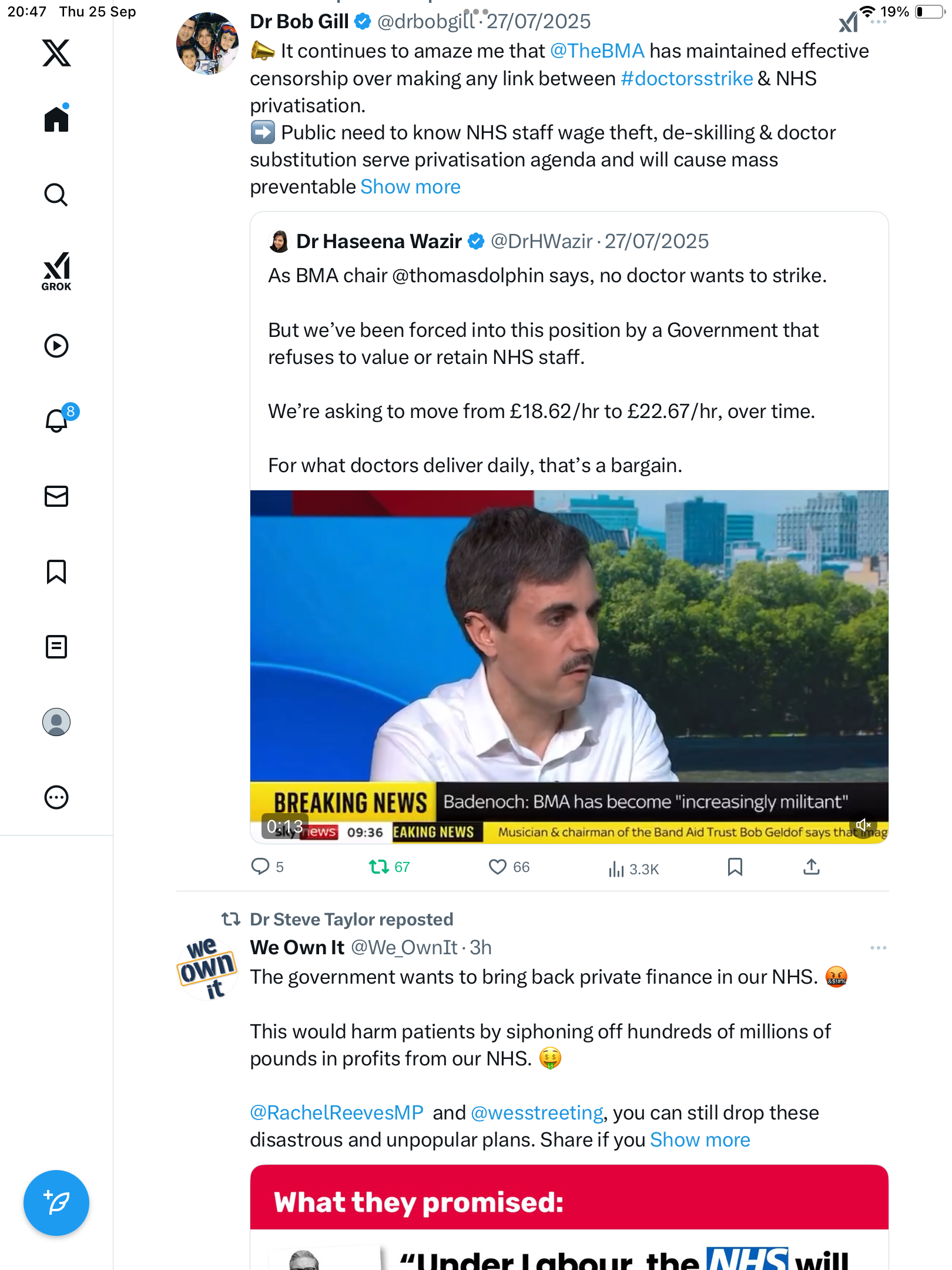The width and height of the screenshot is (952, 1270).
Task: Open the Search icon in sidebar
Action: 56,195
